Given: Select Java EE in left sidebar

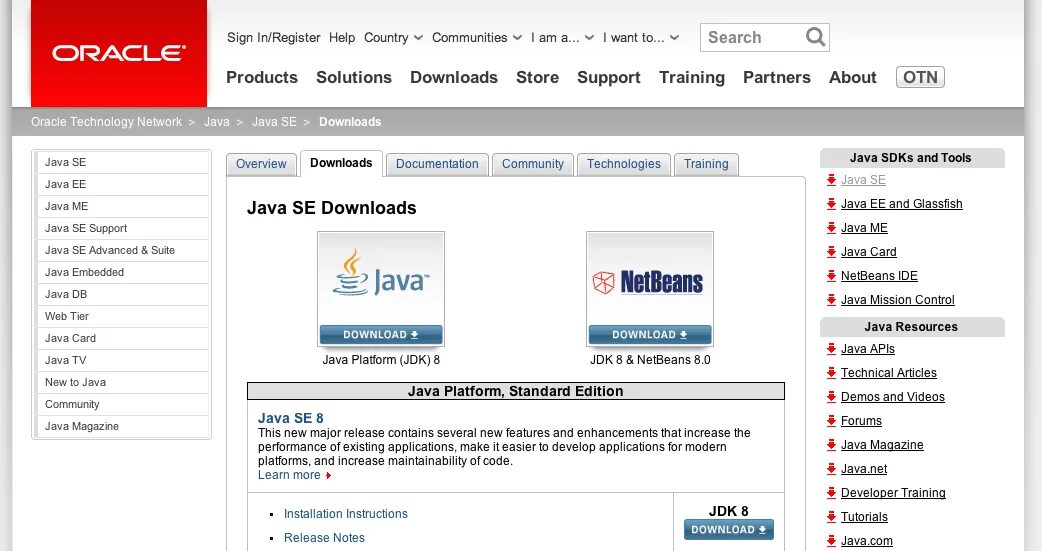Looking at the screenshot, I should (x=122, y=184).
